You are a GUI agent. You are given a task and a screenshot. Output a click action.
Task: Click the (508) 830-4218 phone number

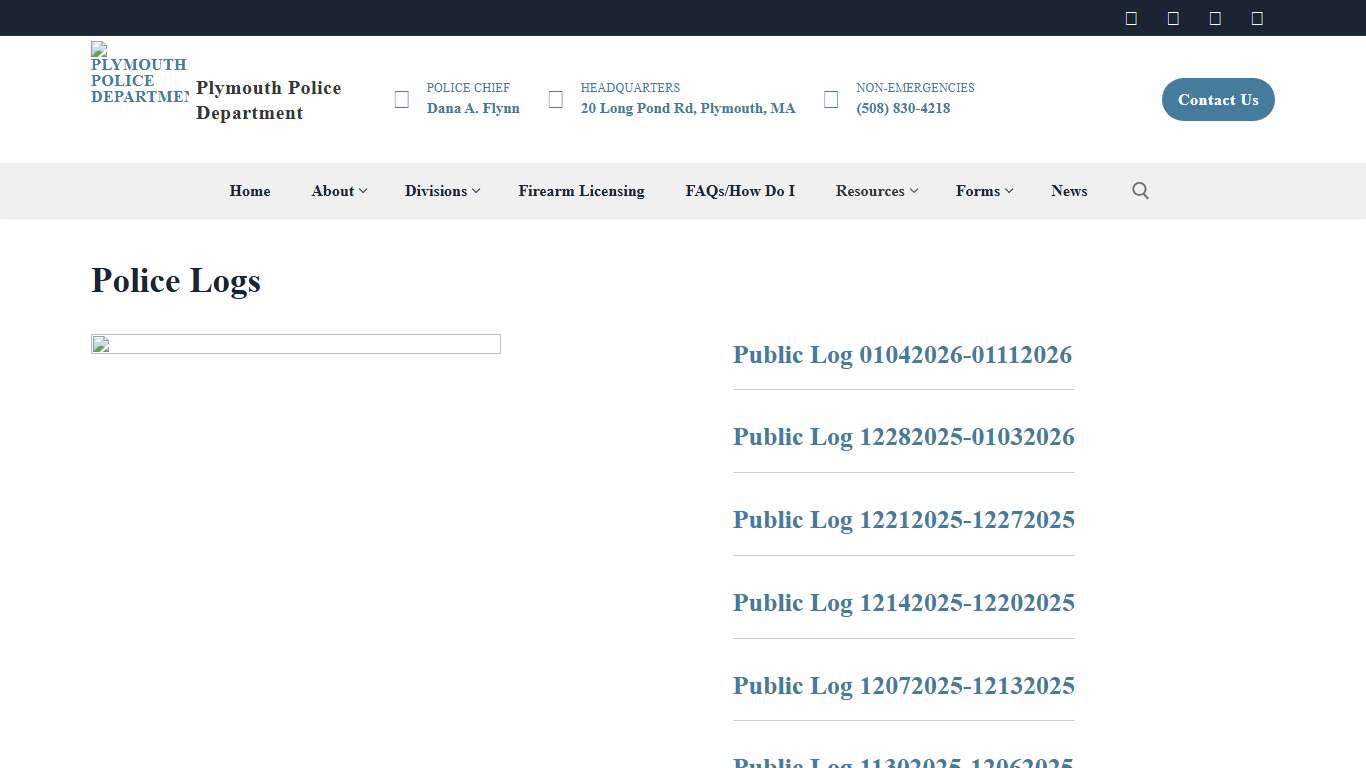[903, 108]
